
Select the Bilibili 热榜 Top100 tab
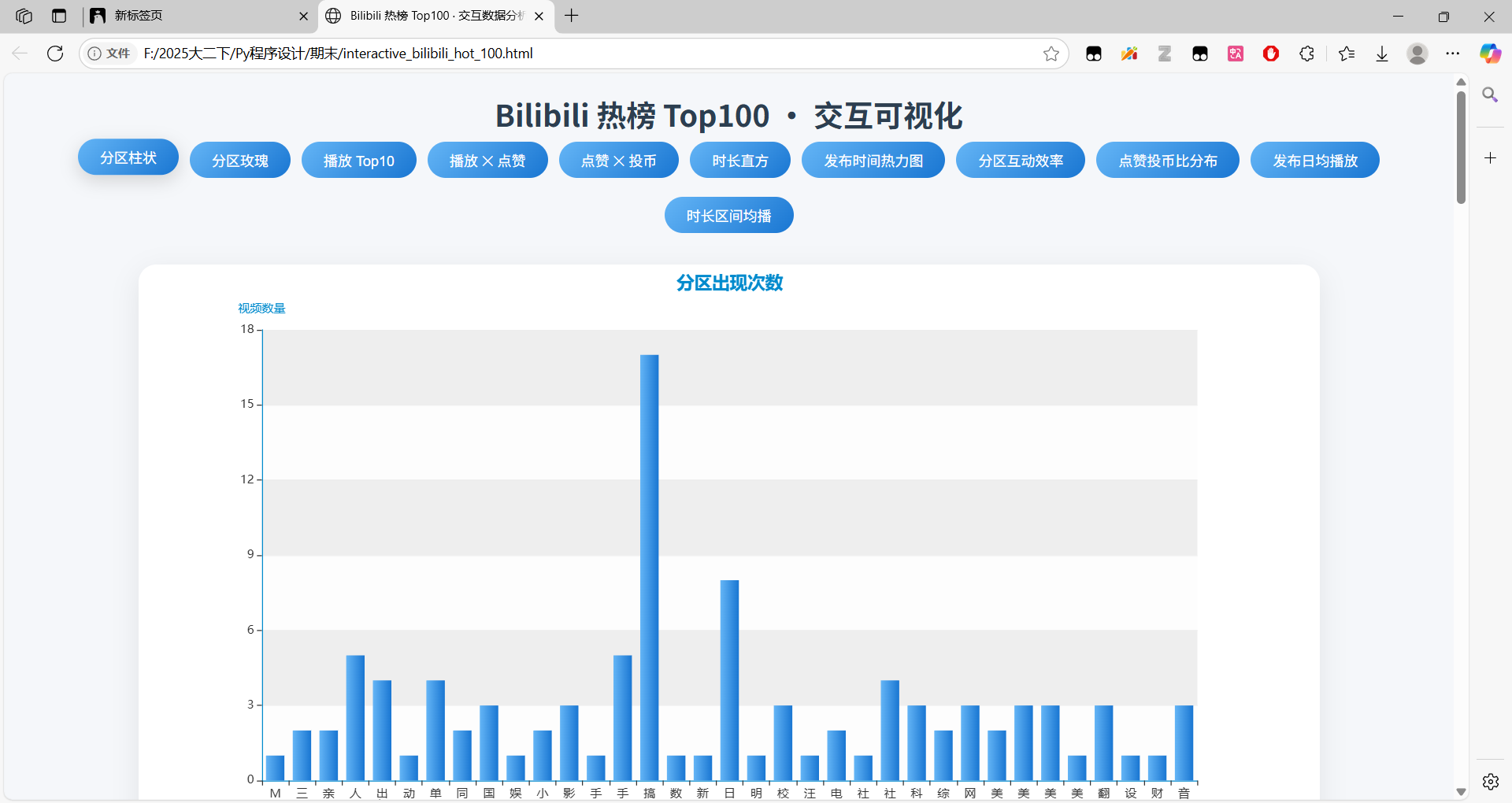click(436, 16)
